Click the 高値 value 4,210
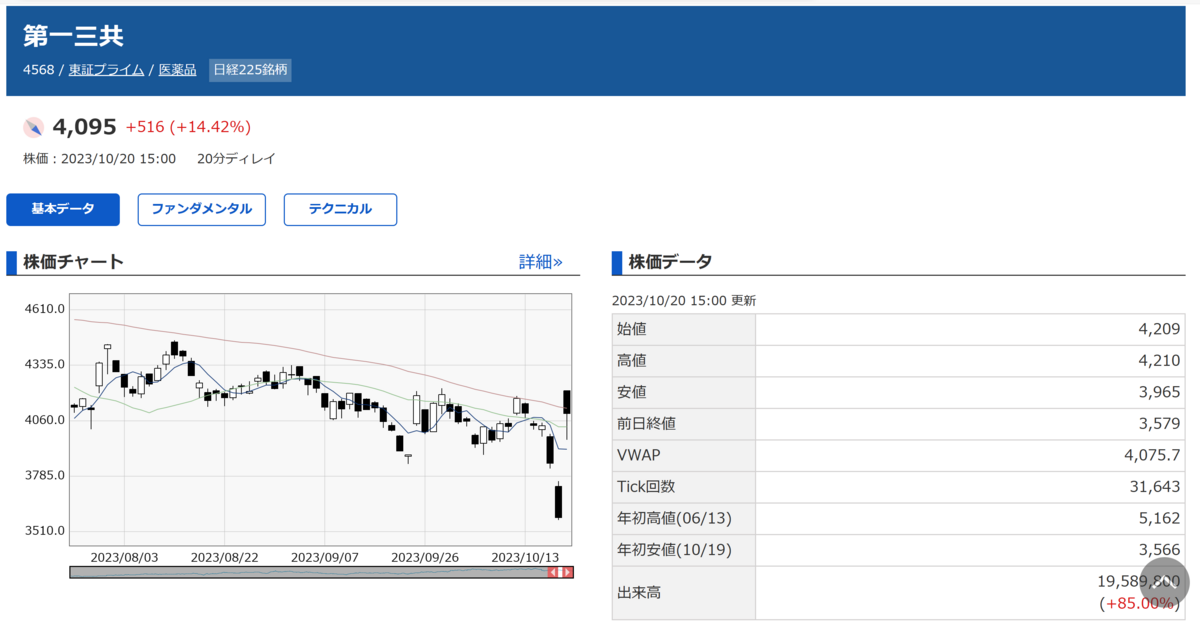The image size is (1200, 622). 1159,360
